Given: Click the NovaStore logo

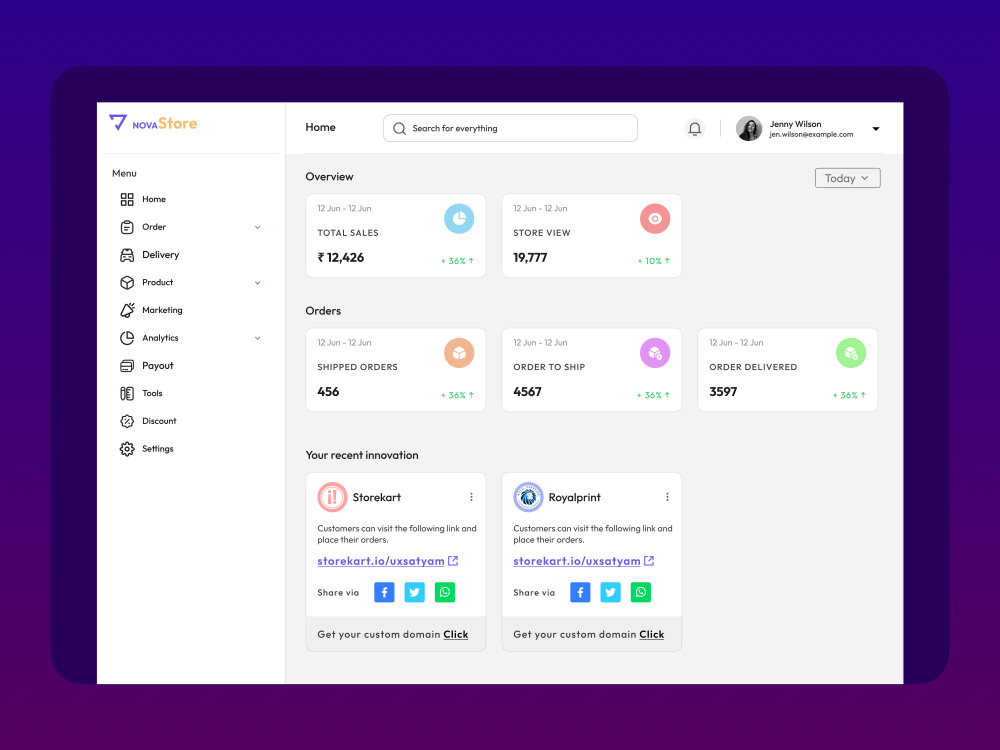Looking at the screenshot, I should [153, 122].
